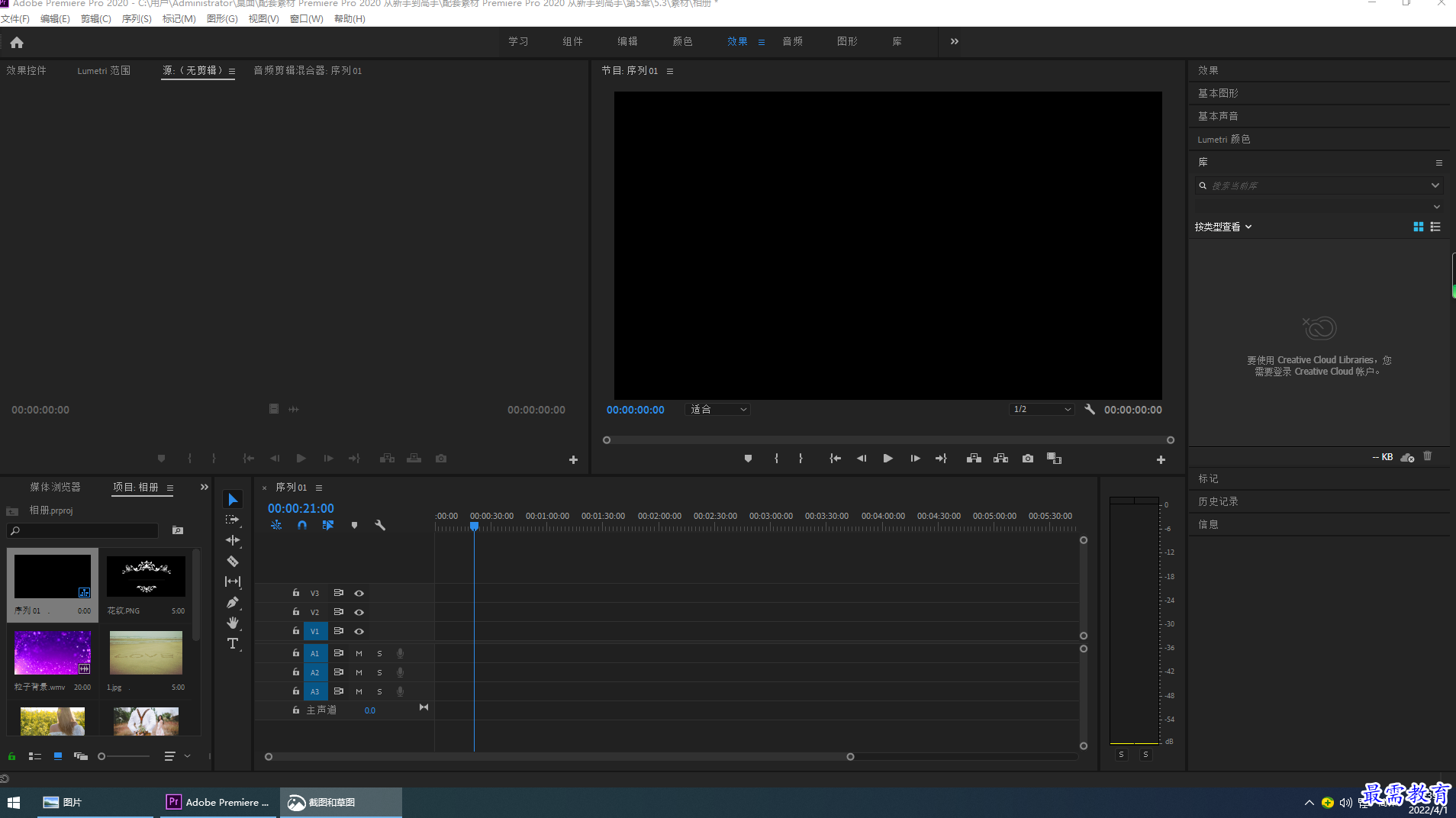Click Go to Out point in Program monitor

pyautogui.click(x=941, y=459)
